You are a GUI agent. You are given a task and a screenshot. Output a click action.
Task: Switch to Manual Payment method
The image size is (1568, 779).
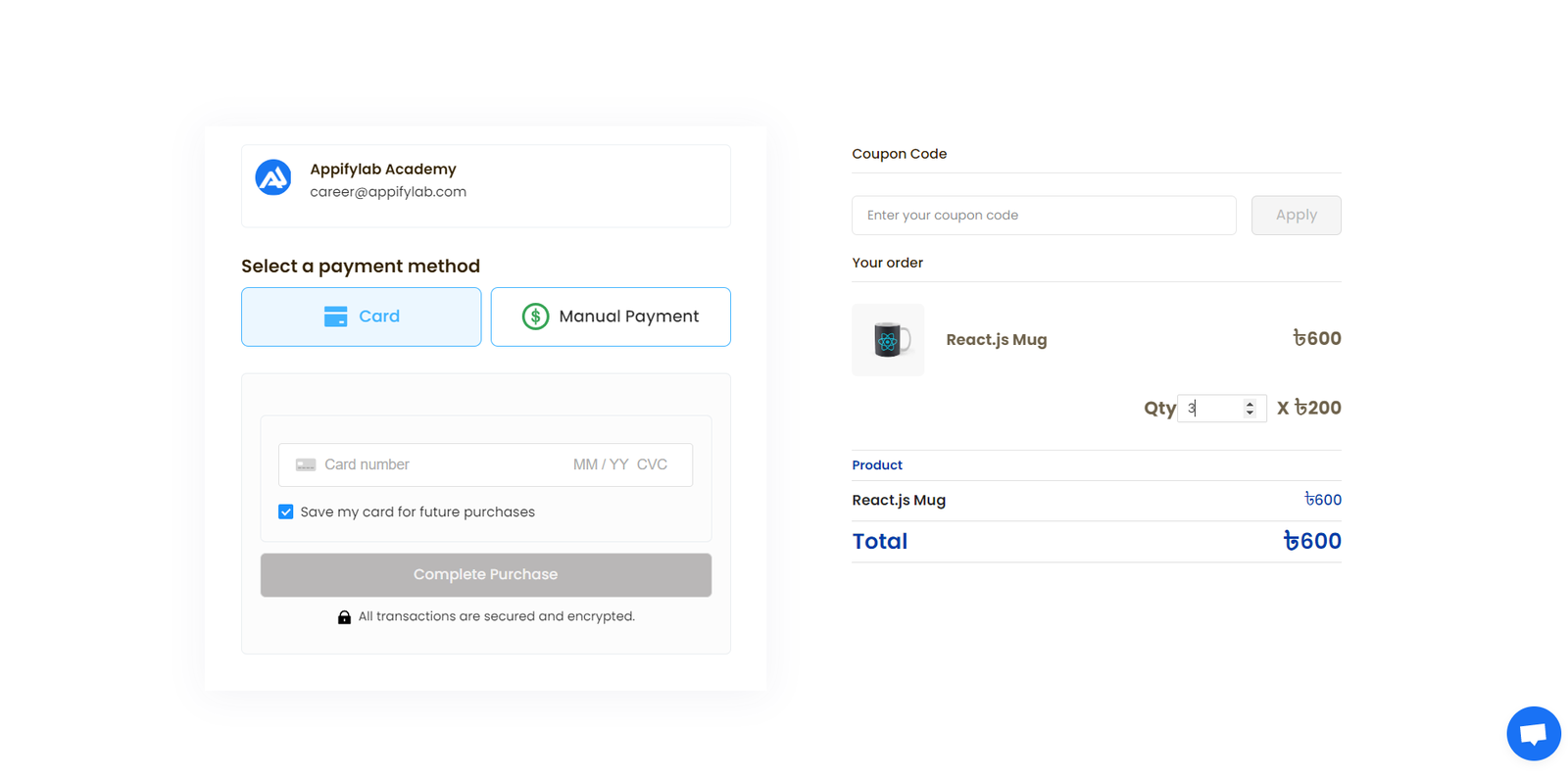(611, 316)
